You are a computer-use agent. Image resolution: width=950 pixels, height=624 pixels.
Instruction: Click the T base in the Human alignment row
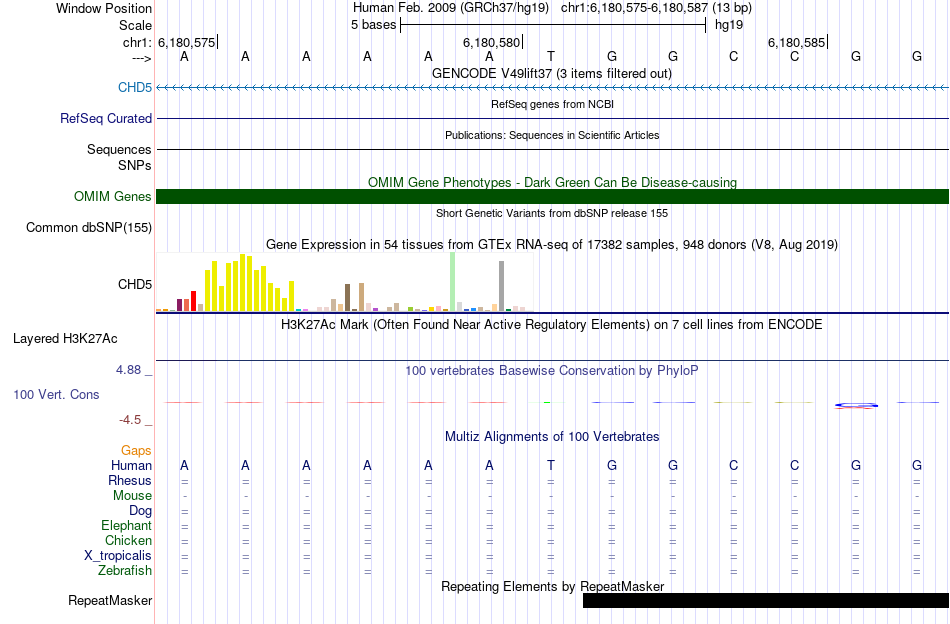(x=551, y=465)
